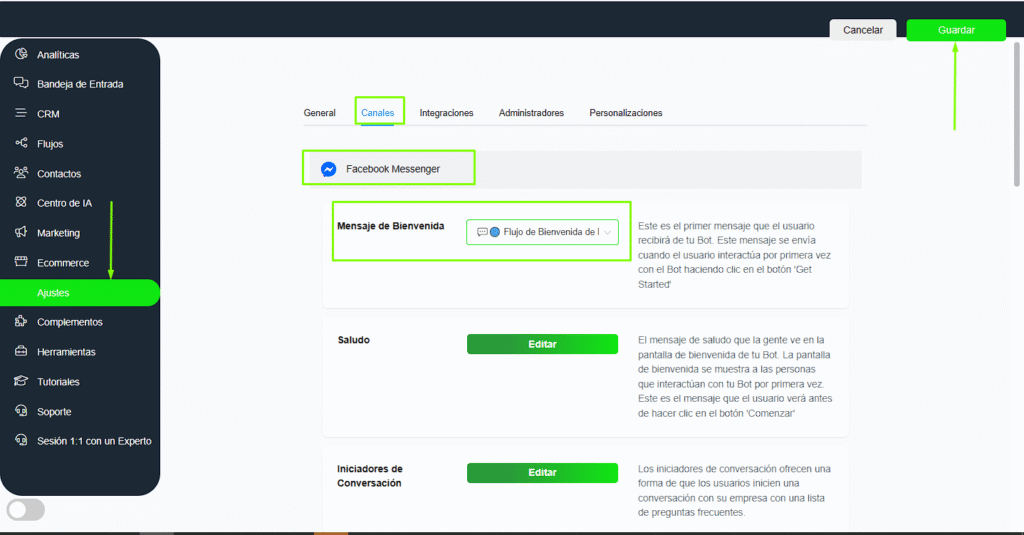Screen dimensions: 1024x535
Task: Open Bandeja de Entrada in sidebar
Action: (80, 84)
